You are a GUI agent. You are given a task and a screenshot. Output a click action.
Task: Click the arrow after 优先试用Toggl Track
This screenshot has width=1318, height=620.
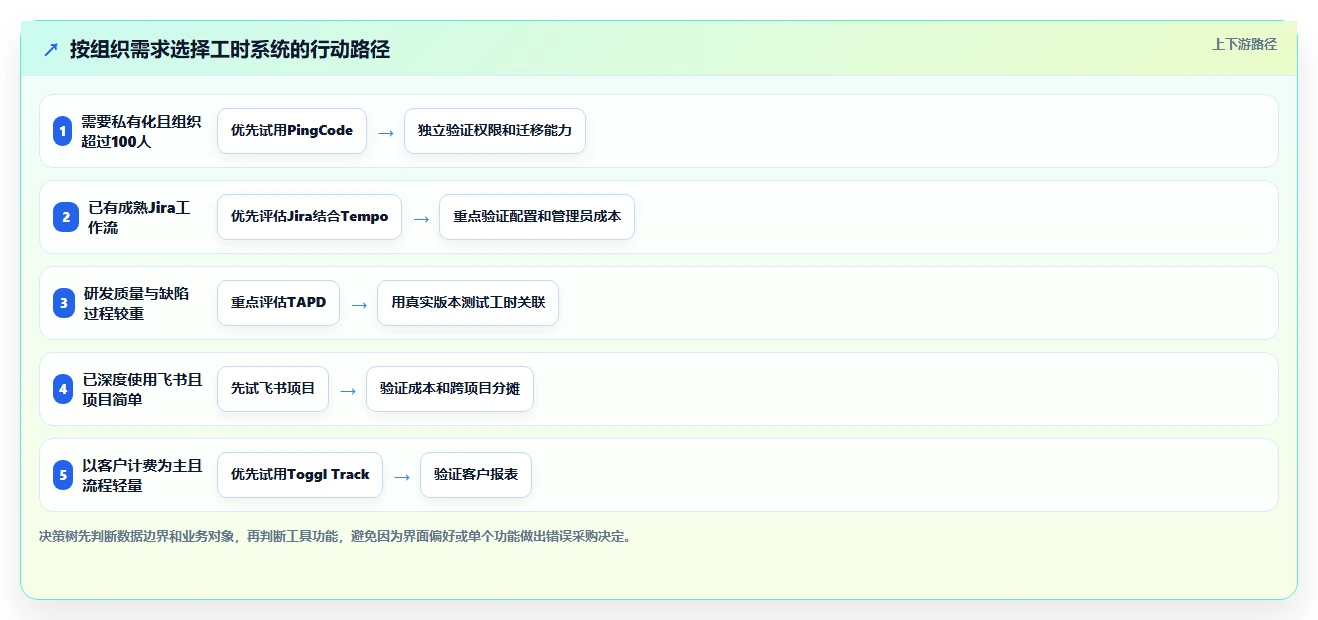click(x=402, y=476)
